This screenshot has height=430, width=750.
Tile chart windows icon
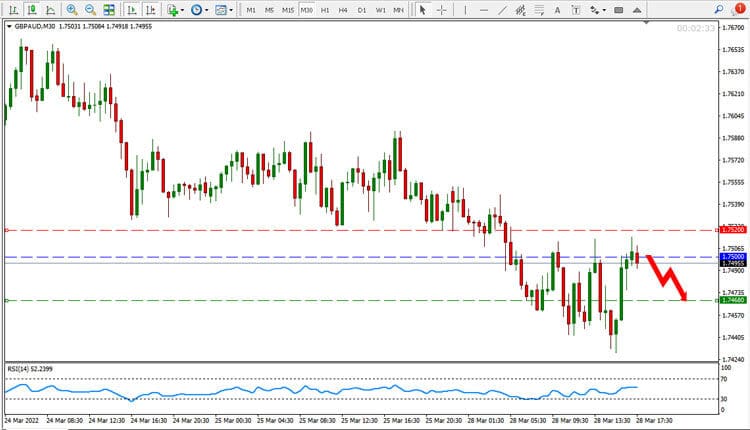click(x=109, y=10)
